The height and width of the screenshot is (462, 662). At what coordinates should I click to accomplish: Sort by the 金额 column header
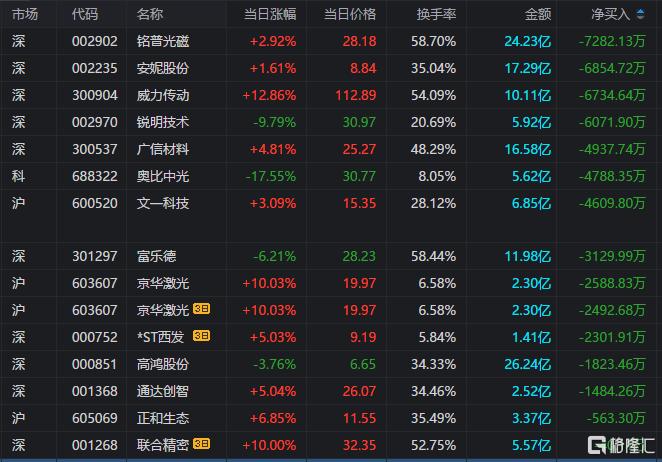pyautogui.click(x=538, y=14)
